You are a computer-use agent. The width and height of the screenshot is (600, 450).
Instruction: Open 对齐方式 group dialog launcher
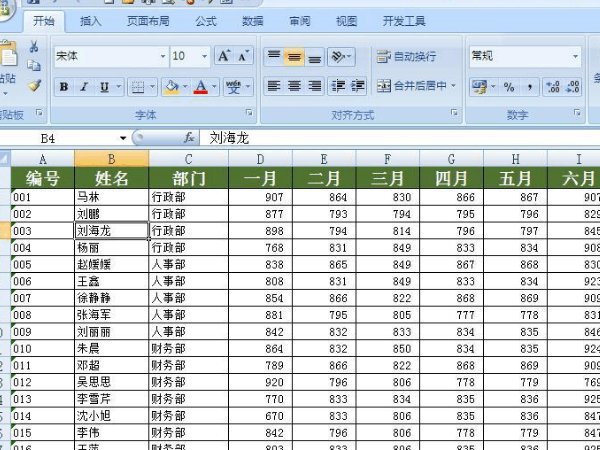tap(454, 112)
